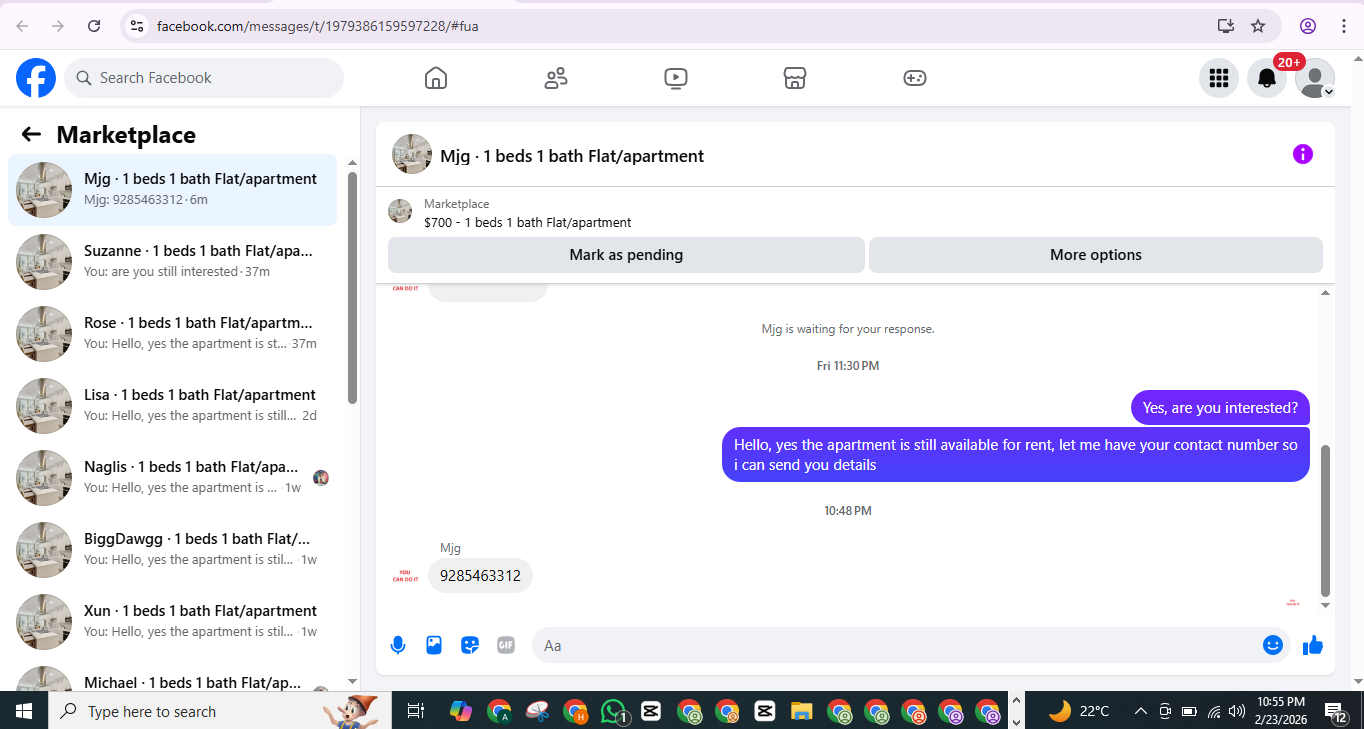This screenshot has height=729, width=1364.
Task: Attach a photo with image icon
Action: [x=434, y=645]
